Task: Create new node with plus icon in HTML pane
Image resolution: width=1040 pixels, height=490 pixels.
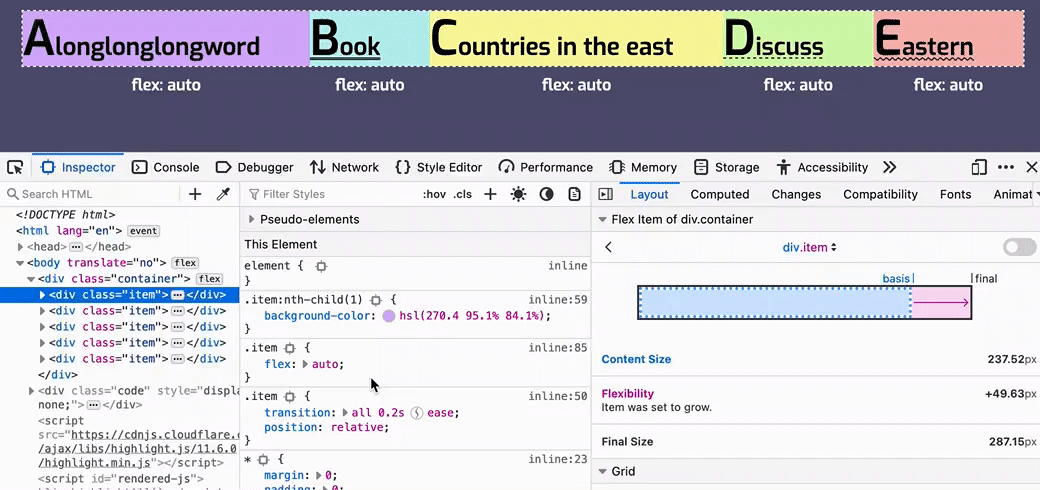Action: [x=195, y=194]
